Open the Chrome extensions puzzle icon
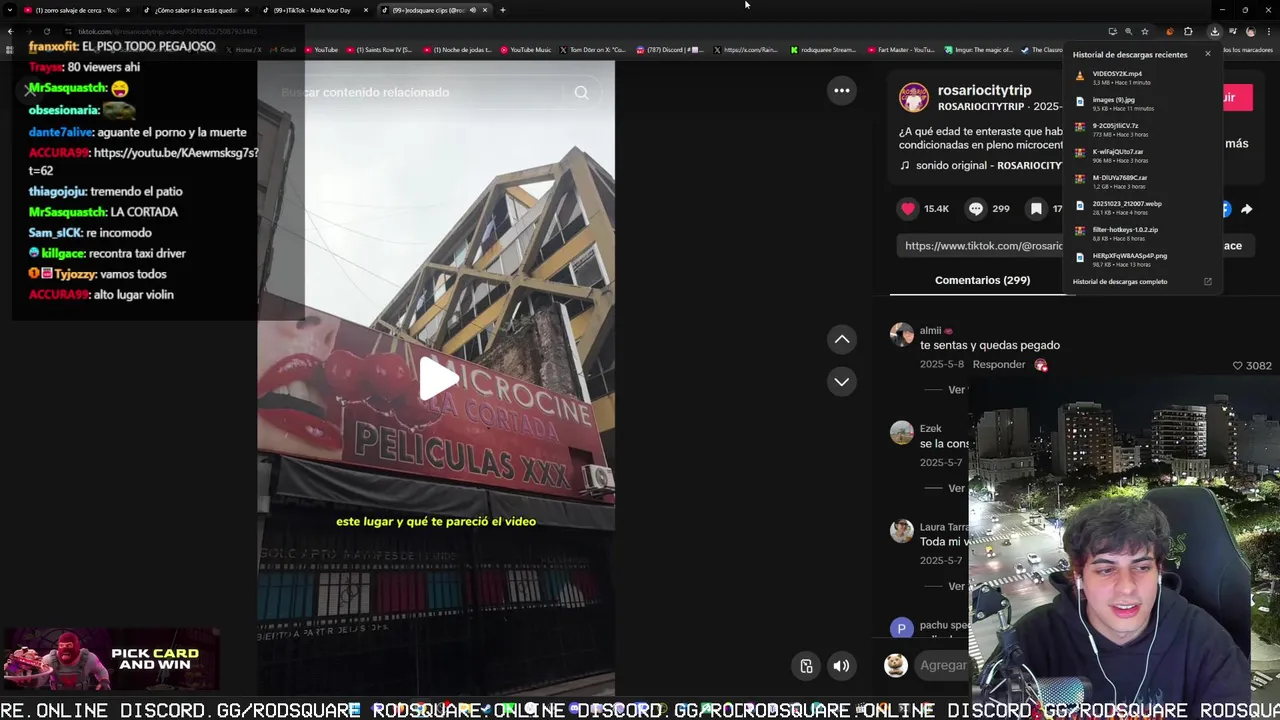 click(x=1188, y=32)
